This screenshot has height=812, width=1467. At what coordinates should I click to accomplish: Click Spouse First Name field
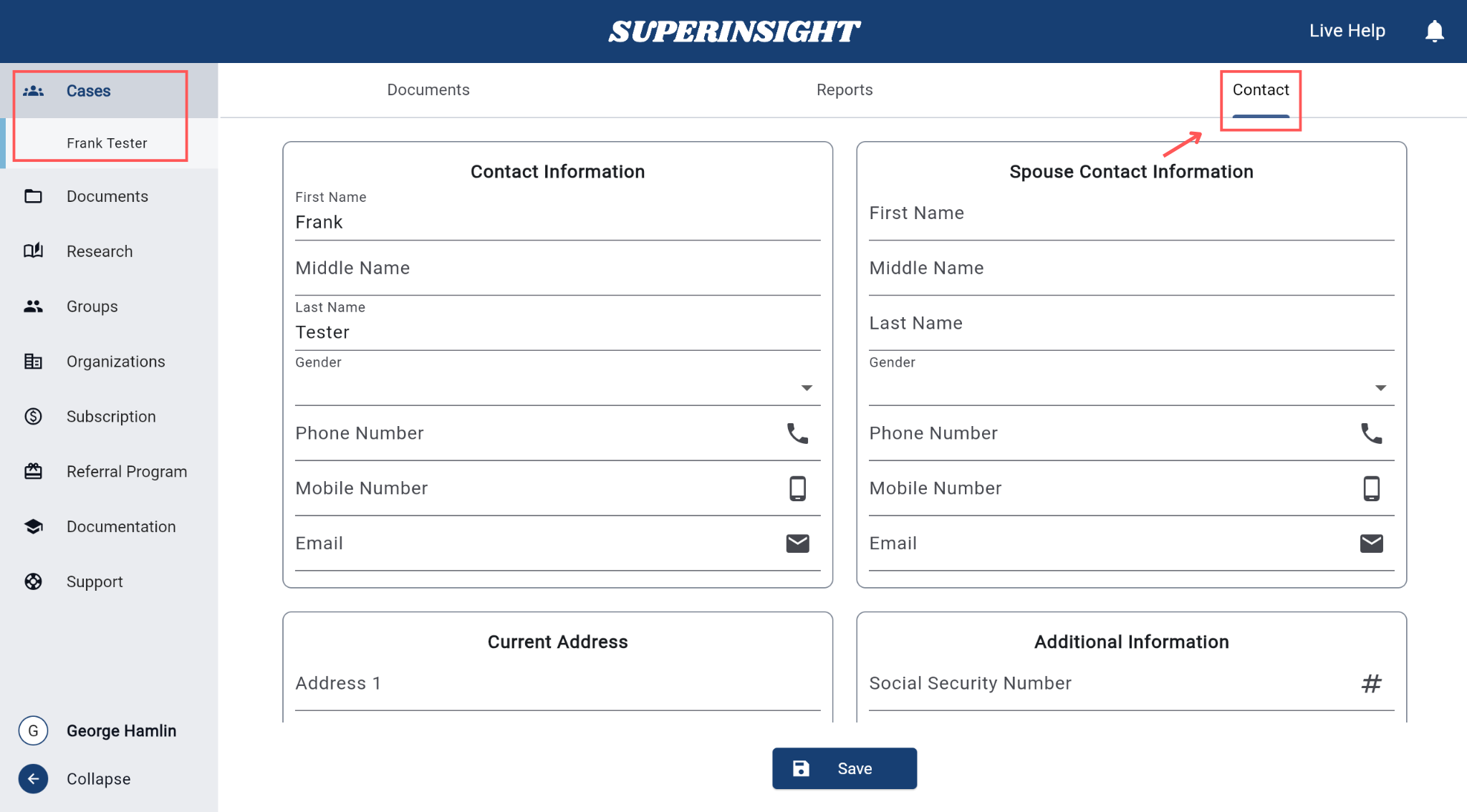1132,213
